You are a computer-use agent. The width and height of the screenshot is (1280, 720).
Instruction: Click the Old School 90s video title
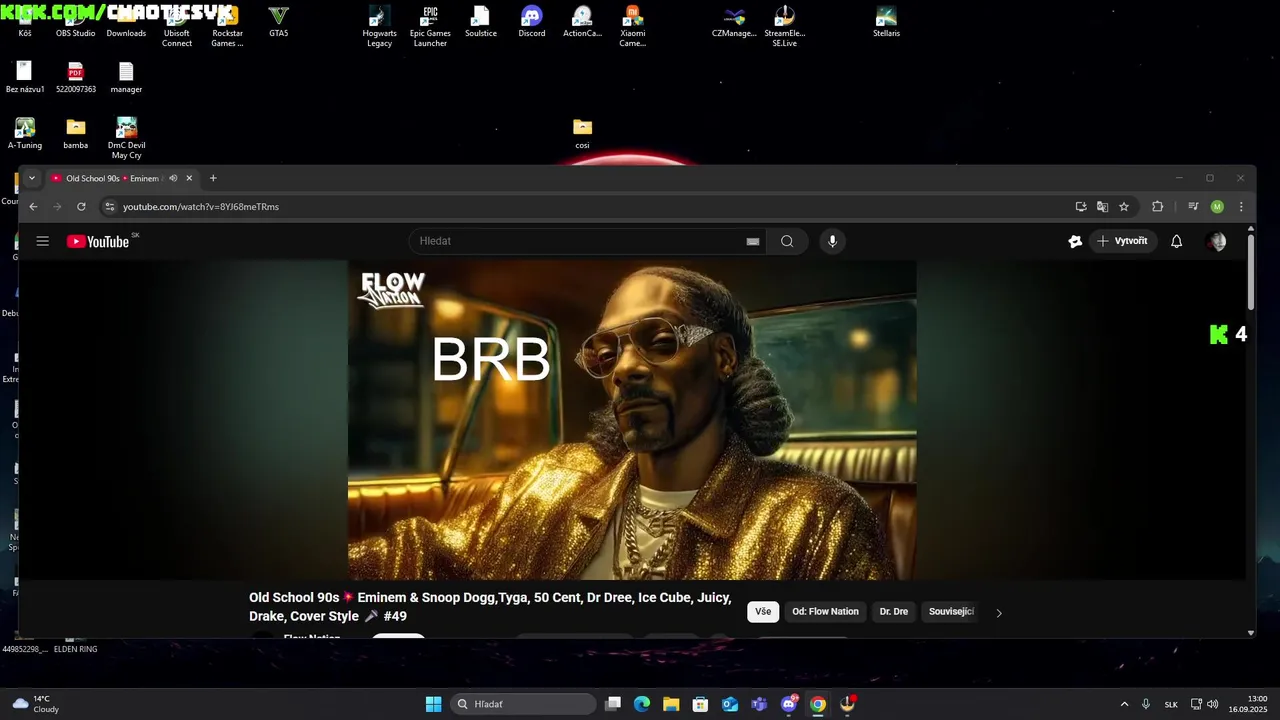click(490, 607)
